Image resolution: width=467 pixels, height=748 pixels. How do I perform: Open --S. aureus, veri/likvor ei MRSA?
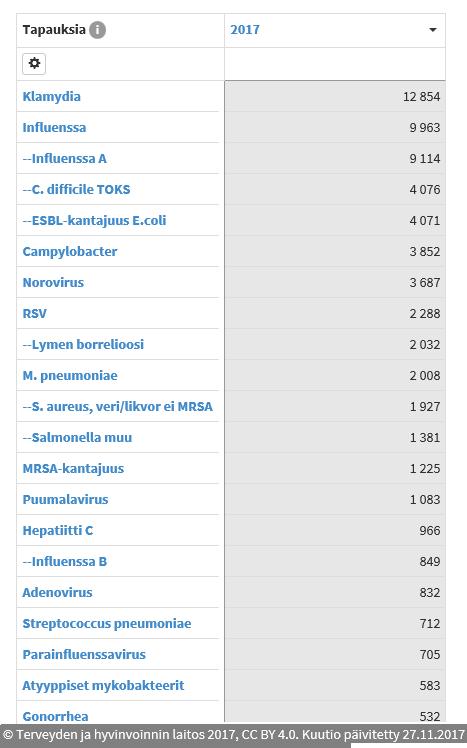[117, 406]
